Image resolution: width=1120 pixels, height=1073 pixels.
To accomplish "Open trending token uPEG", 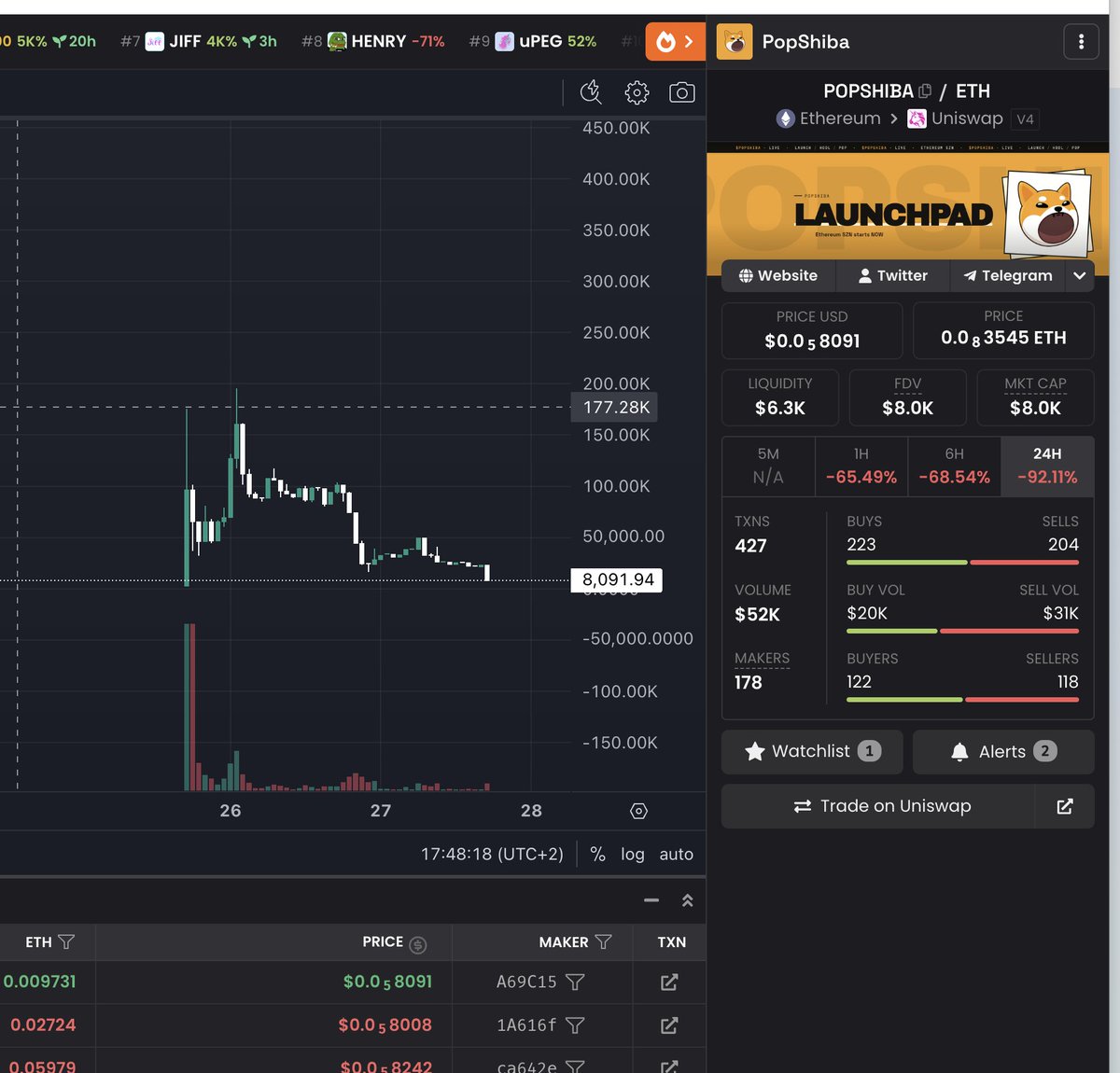I will tap(533, 41).
